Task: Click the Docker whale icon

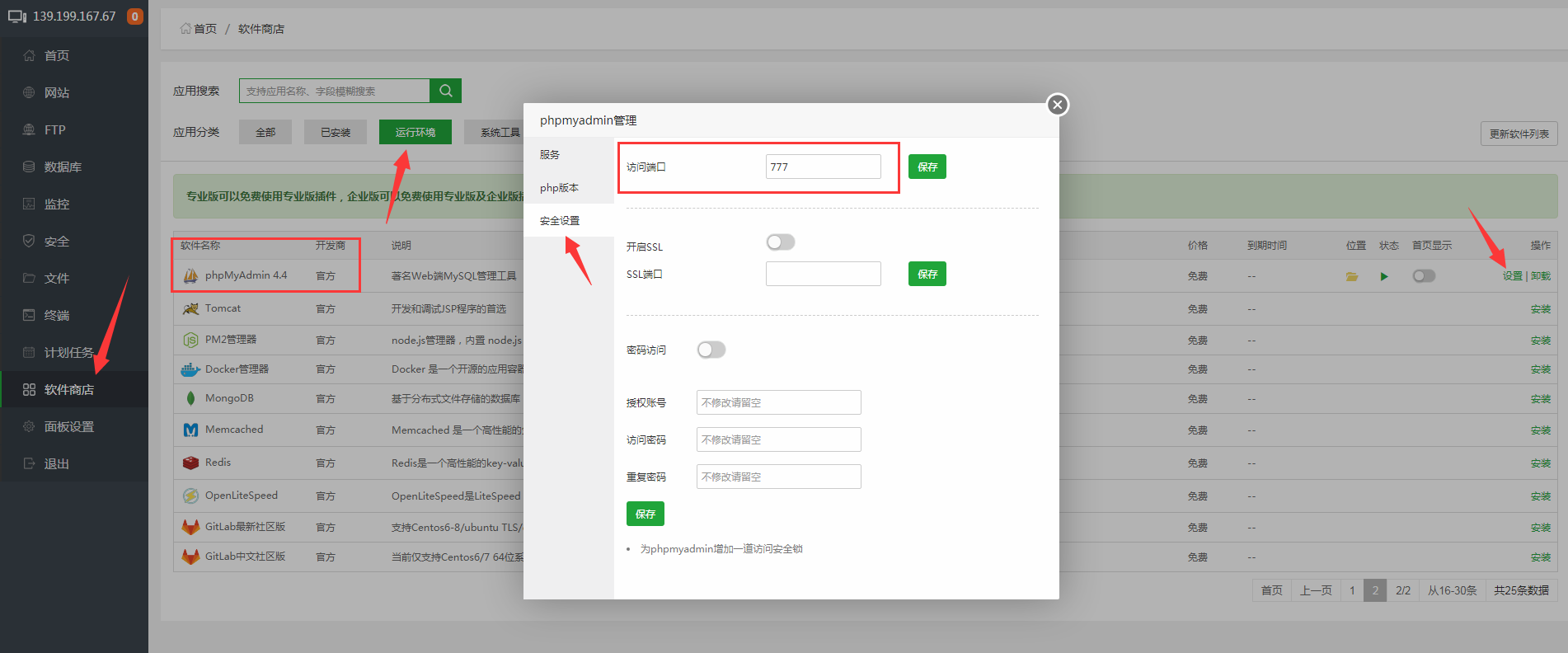Action: tap(190, 369)
